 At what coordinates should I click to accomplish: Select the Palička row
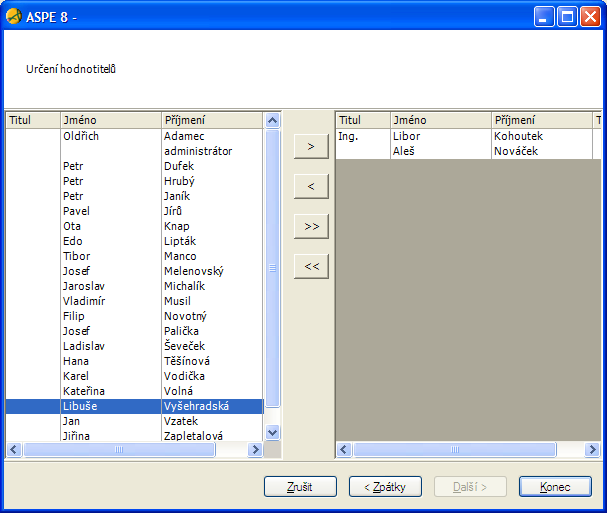click(x=134, y=331)
